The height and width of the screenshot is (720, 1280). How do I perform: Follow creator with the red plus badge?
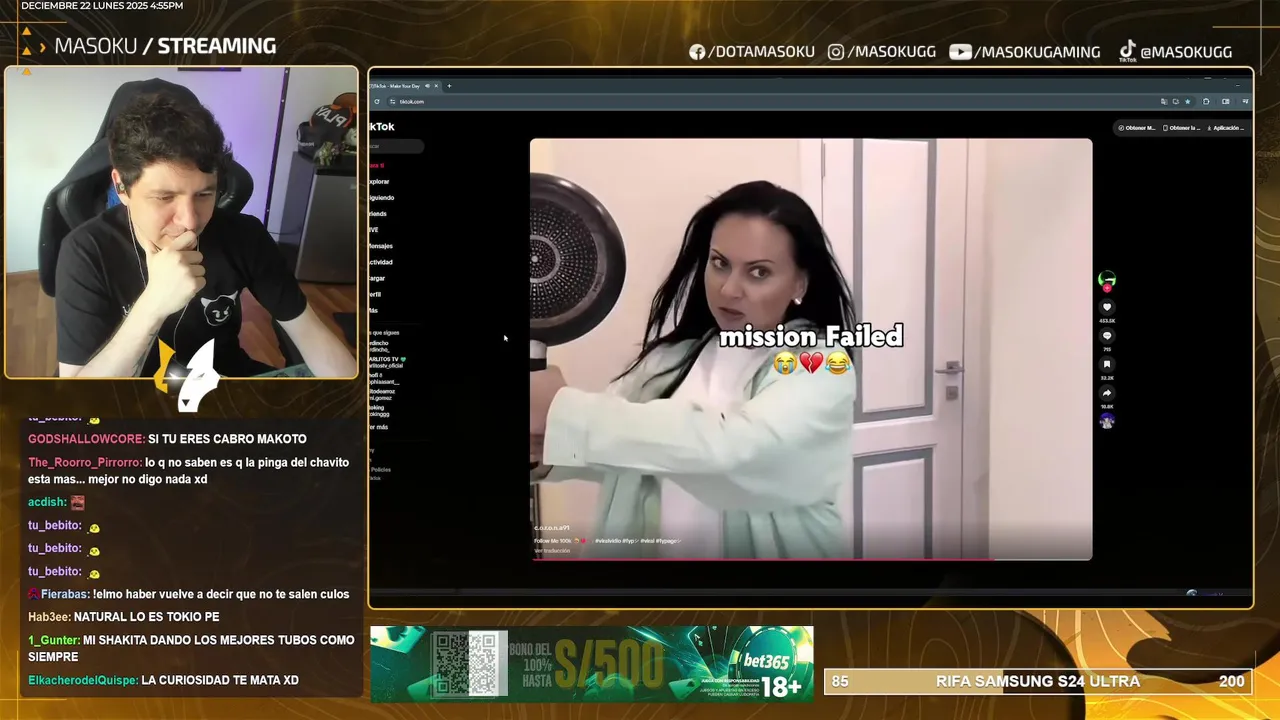(1107, 288)
